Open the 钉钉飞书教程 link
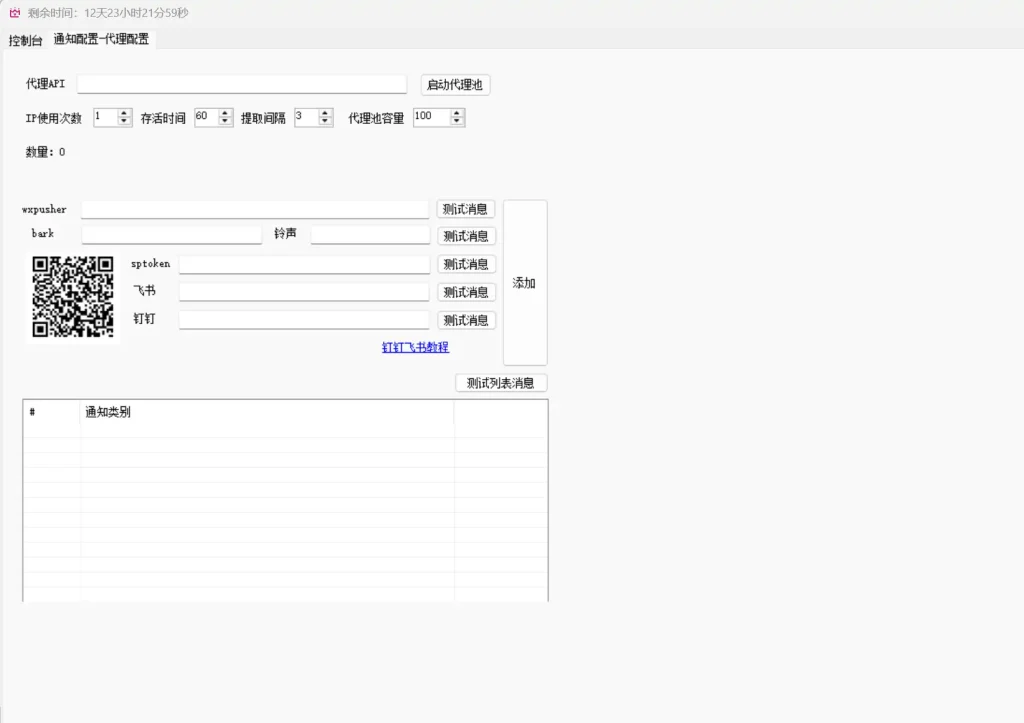 [415, 347]
